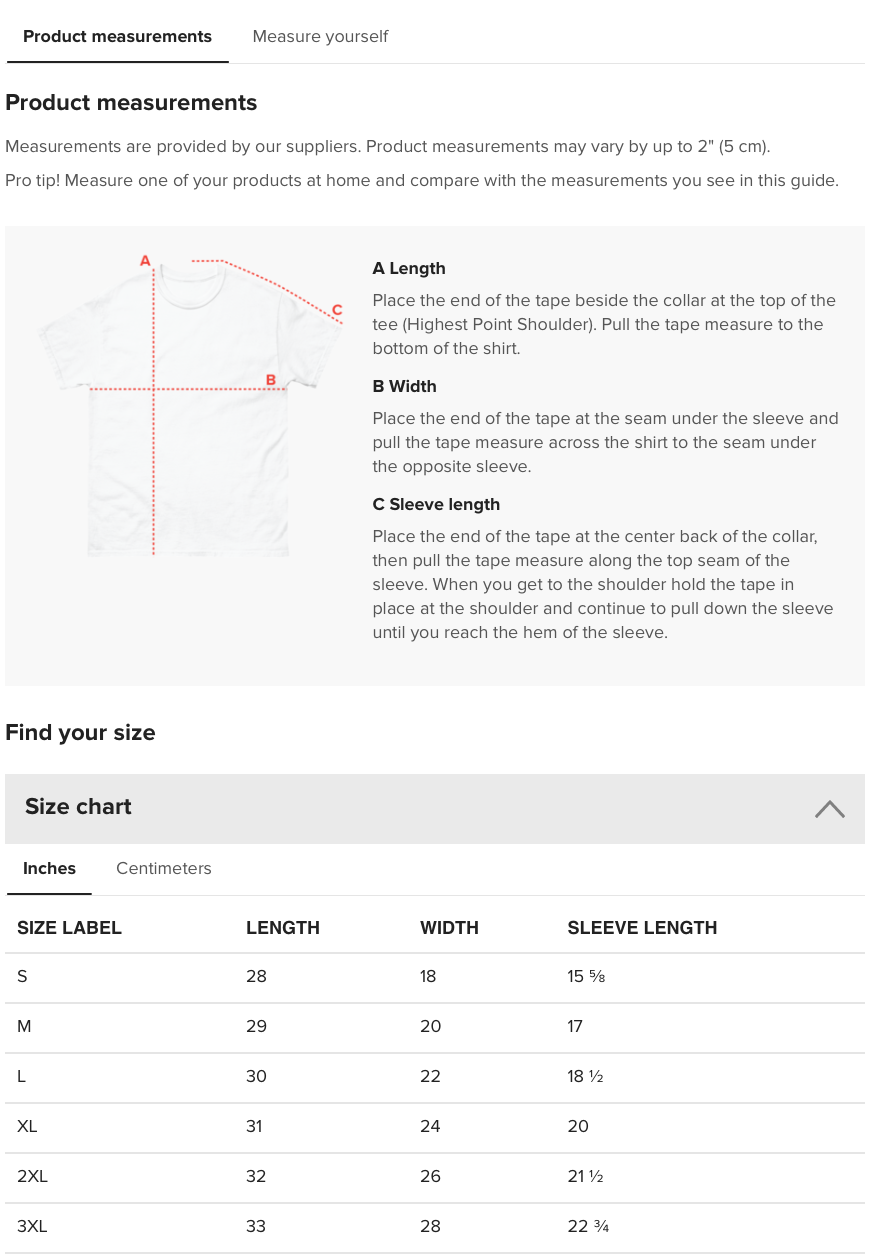Switch to the Measure yourself tab
876x1254 pixels.
pyautogui.click(x=320, y=37)
